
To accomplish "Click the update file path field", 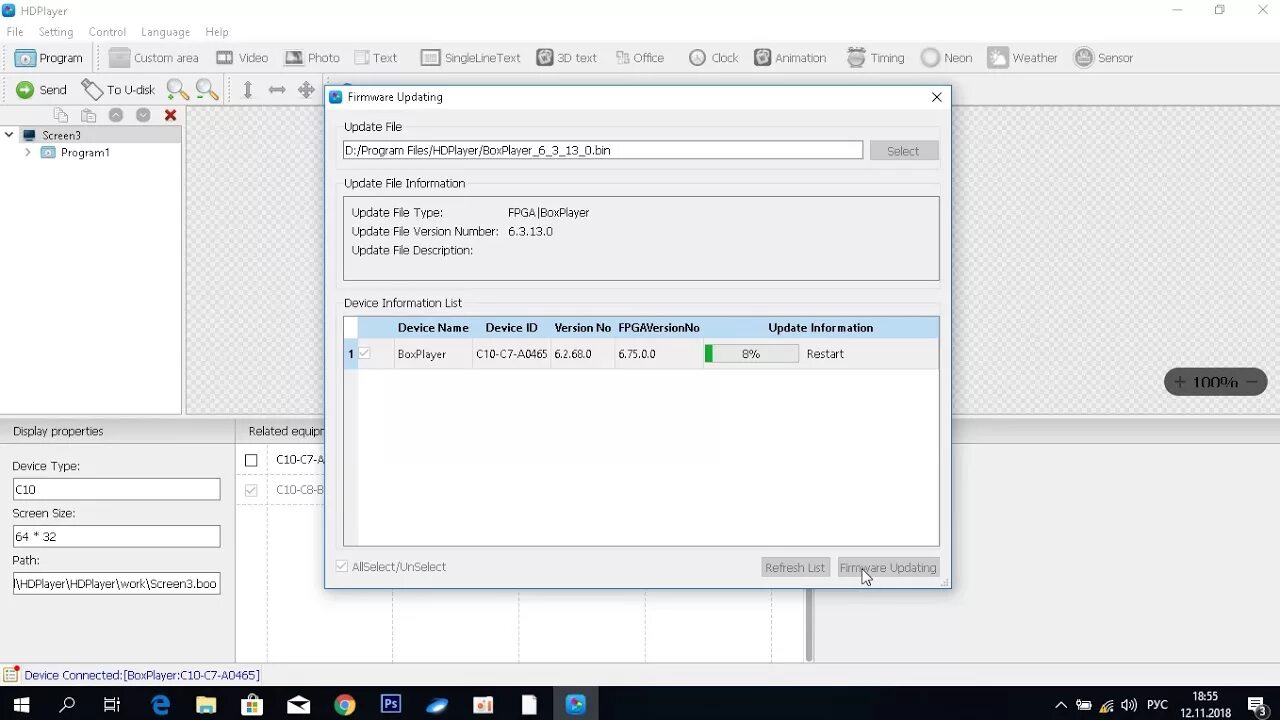I will [x=602, y=150].
